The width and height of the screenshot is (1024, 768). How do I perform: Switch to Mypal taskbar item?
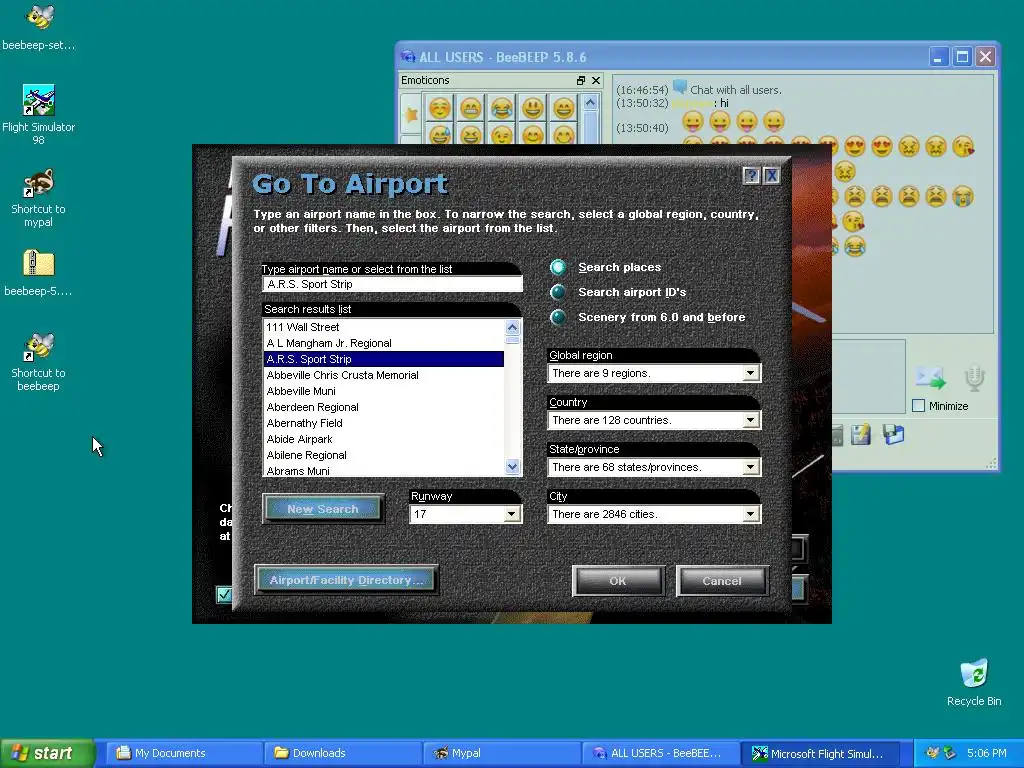tap(502, 753)
